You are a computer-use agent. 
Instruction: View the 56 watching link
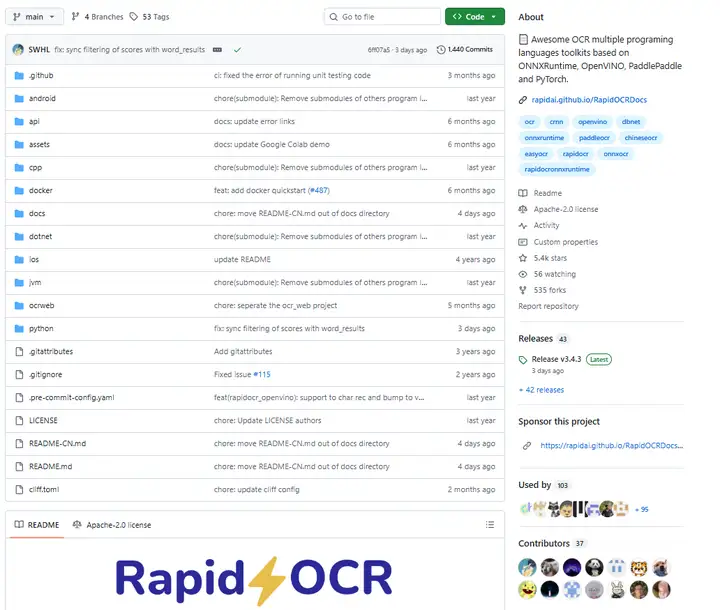point(547,274)
